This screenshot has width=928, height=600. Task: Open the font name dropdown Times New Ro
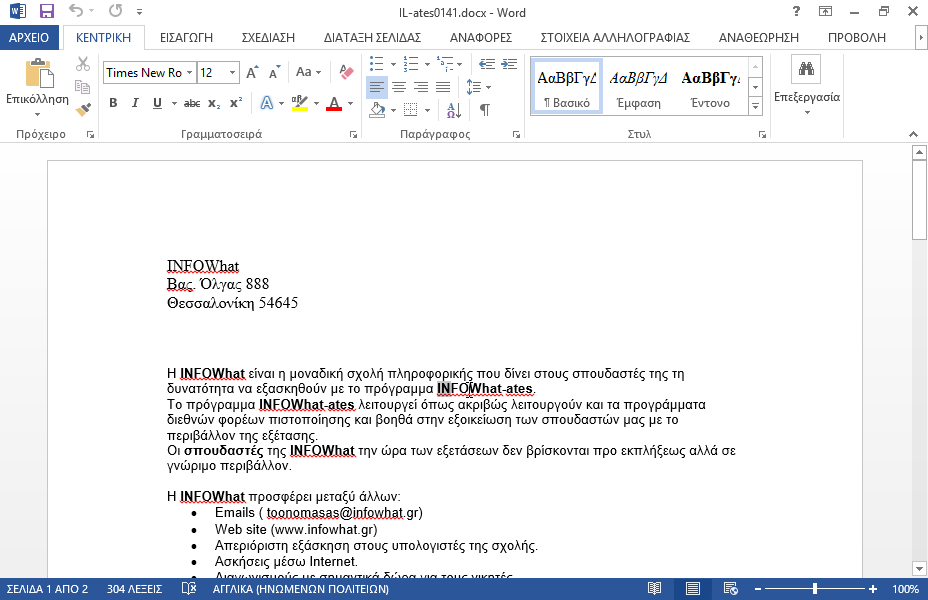(x=189, y=73)
